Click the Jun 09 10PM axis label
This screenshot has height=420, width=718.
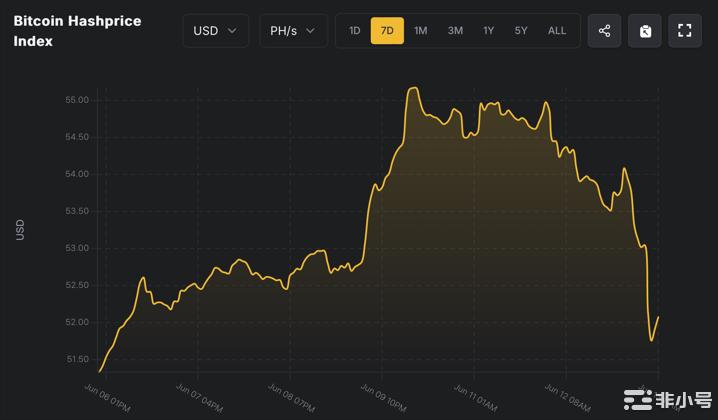(384, 398)
